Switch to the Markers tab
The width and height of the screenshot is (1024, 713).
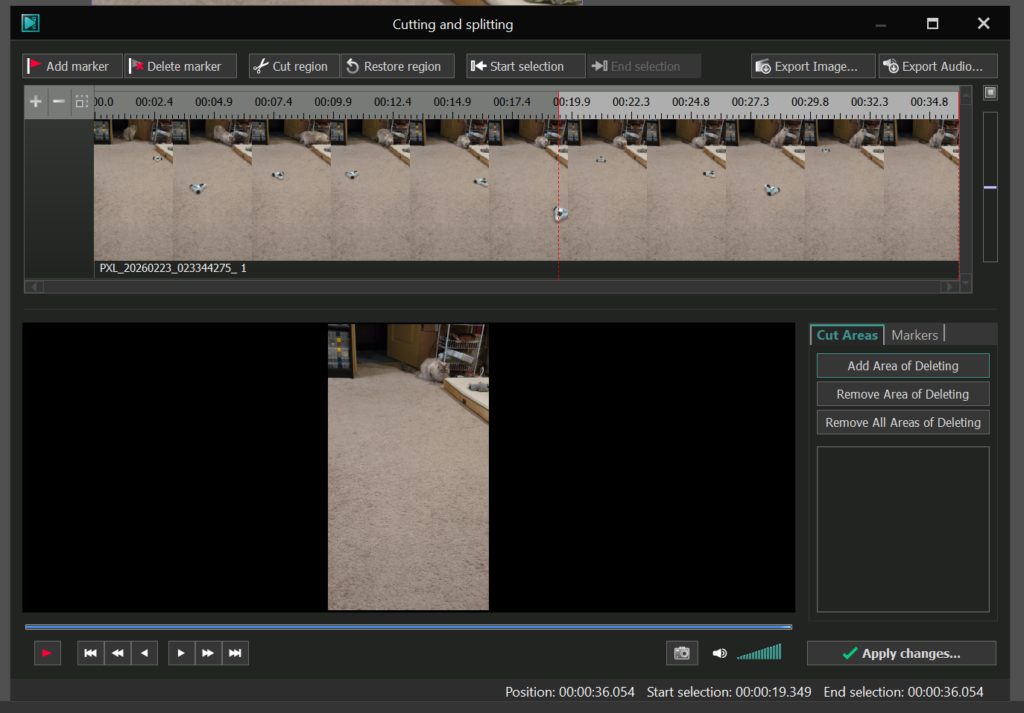point(914,335)
